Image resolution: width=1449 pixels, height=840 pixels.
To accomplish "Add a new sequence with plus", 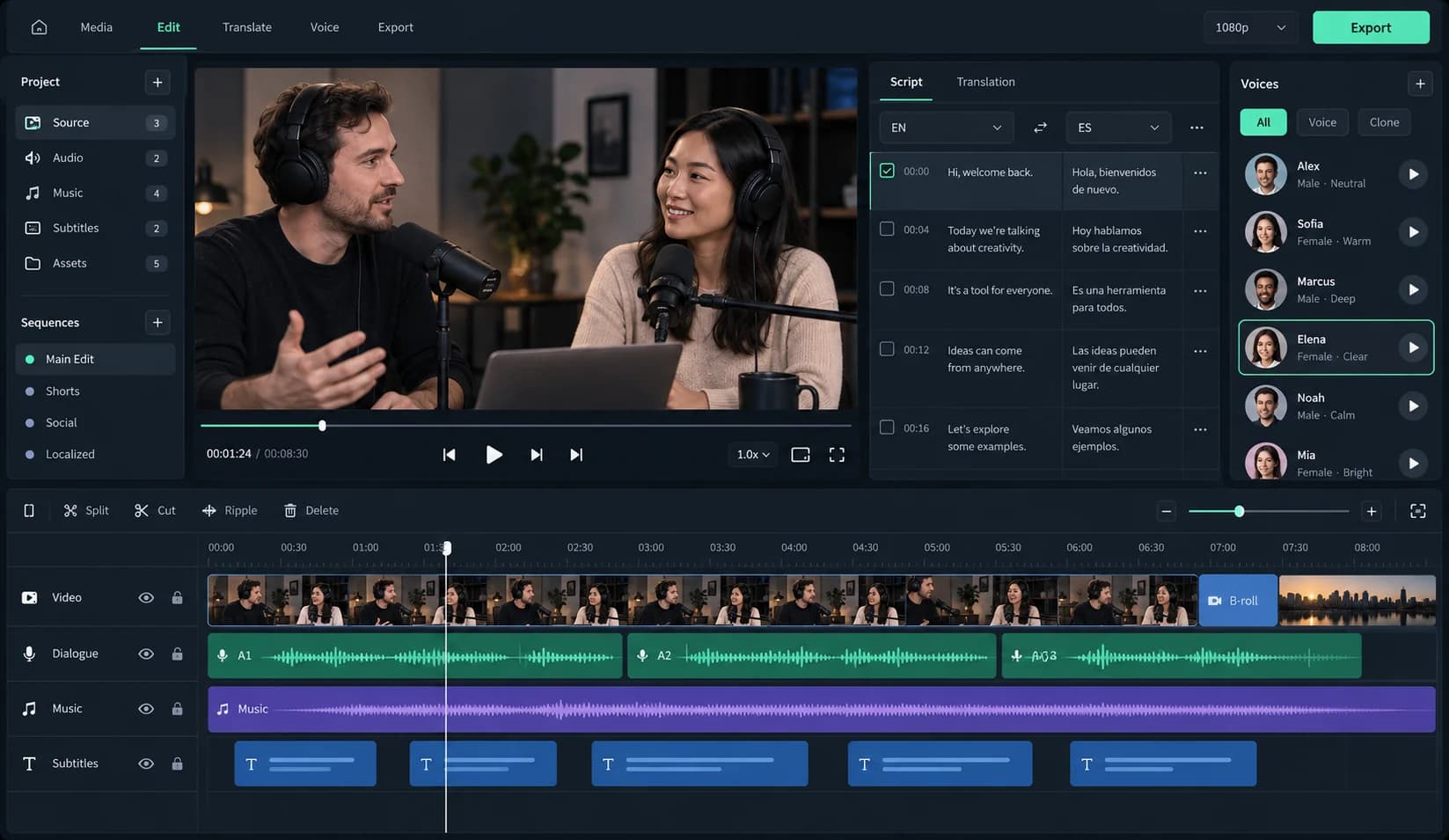I will coord(157,322).
